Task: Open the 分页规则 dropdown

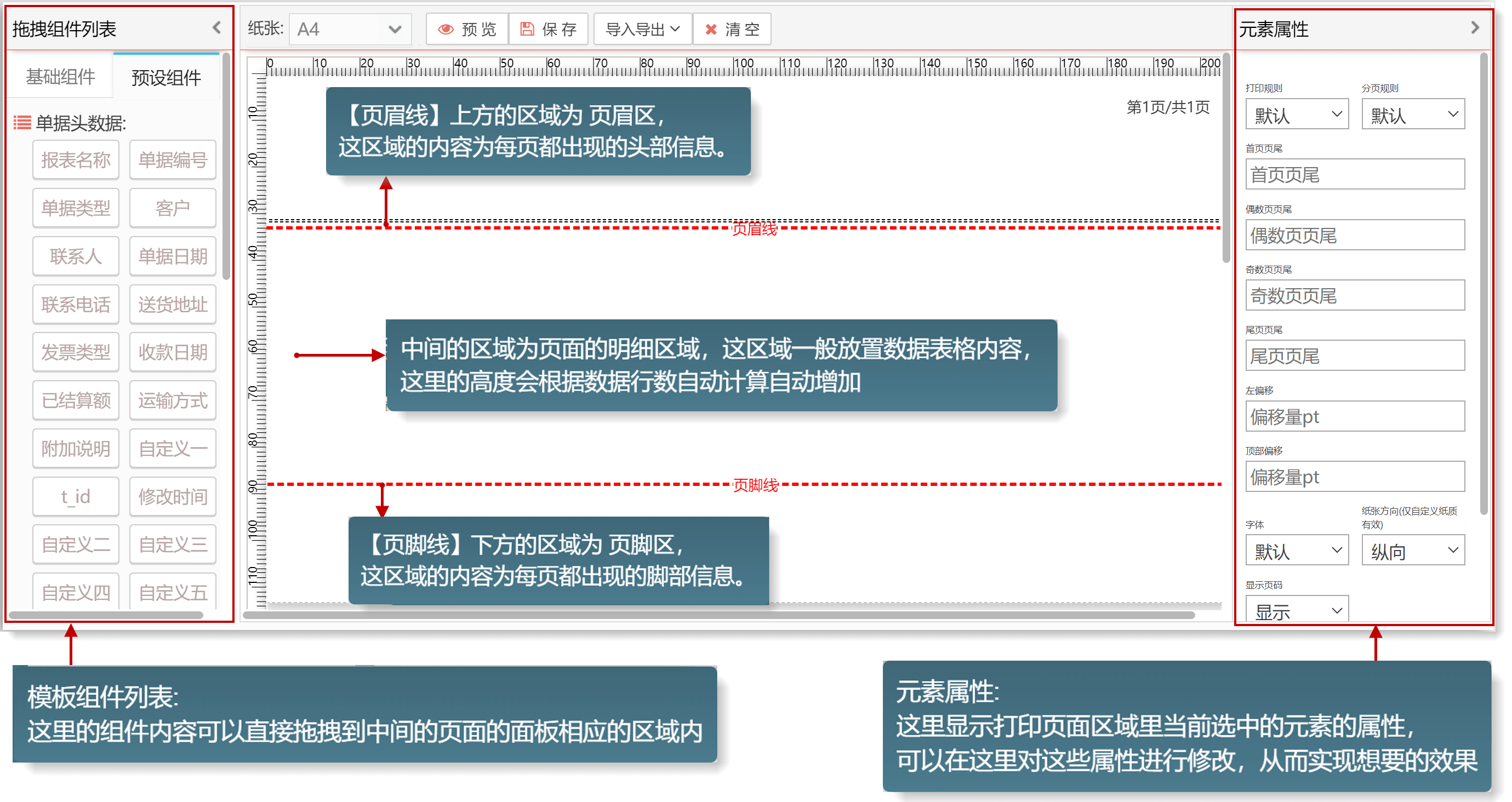Action: tap(1412, 114)
